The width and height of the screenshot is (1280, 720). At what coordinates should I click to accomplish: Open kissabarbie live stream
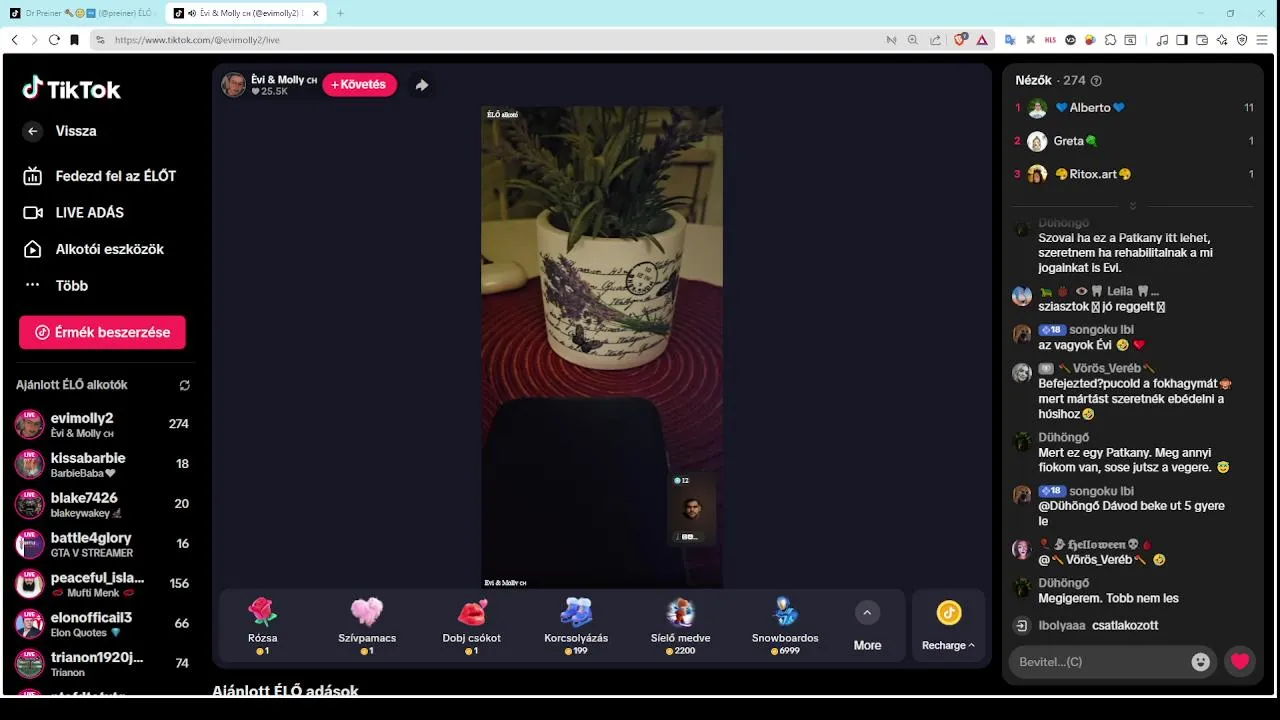pyautogui.click(x=102, y=464)
